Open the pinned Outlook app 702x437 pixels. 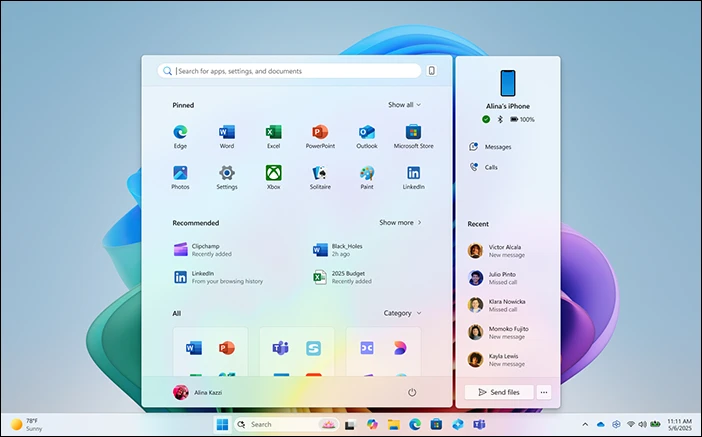(367, 137)
